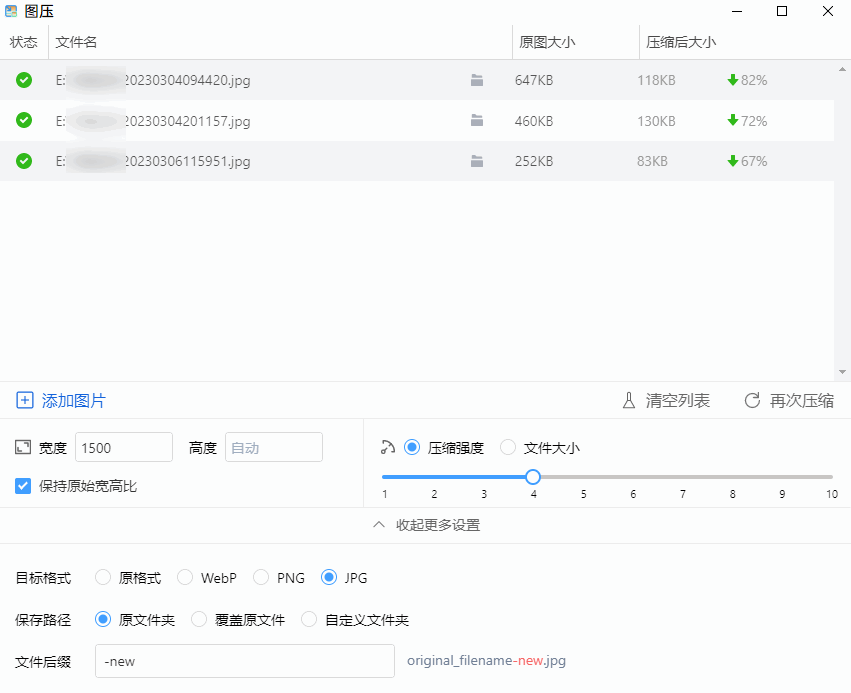Open folder icon for the 20230304201157.jpg row

click(x=477, y=121)
